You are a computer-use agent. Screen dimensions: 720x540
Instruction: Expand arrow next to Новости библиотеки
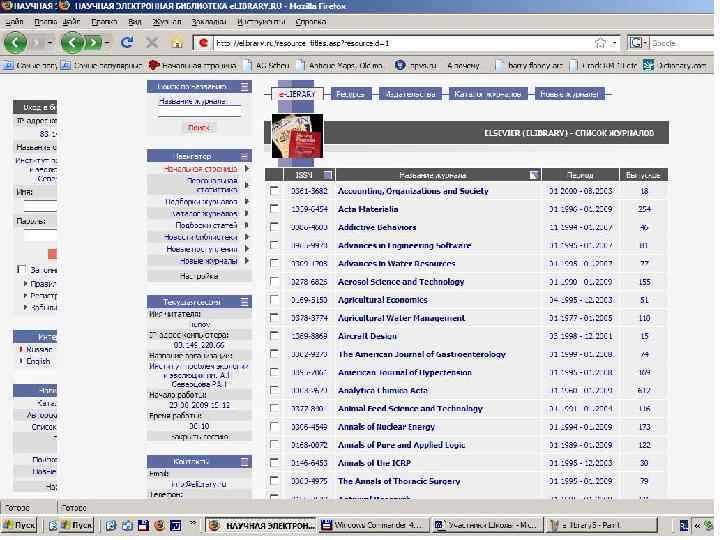click(247, 237)
